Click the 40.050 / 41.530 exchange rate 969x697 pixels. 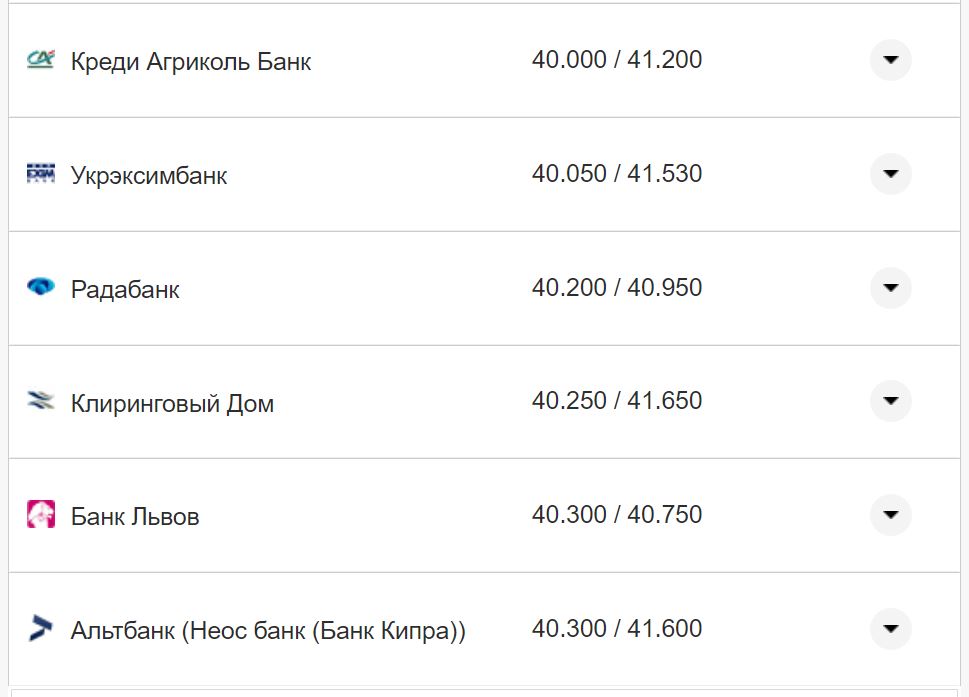tap(617, 174)
